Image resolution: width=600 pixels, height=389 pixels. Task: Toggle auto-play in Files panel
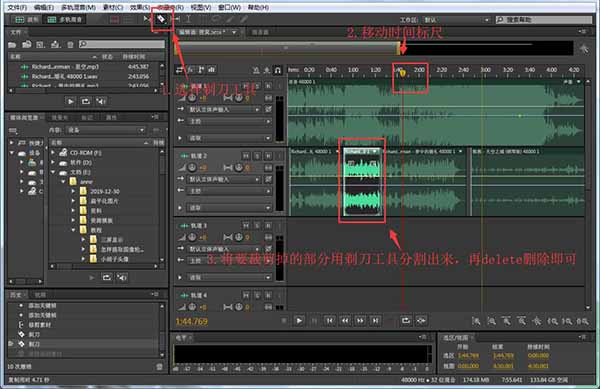coord(101,101)
